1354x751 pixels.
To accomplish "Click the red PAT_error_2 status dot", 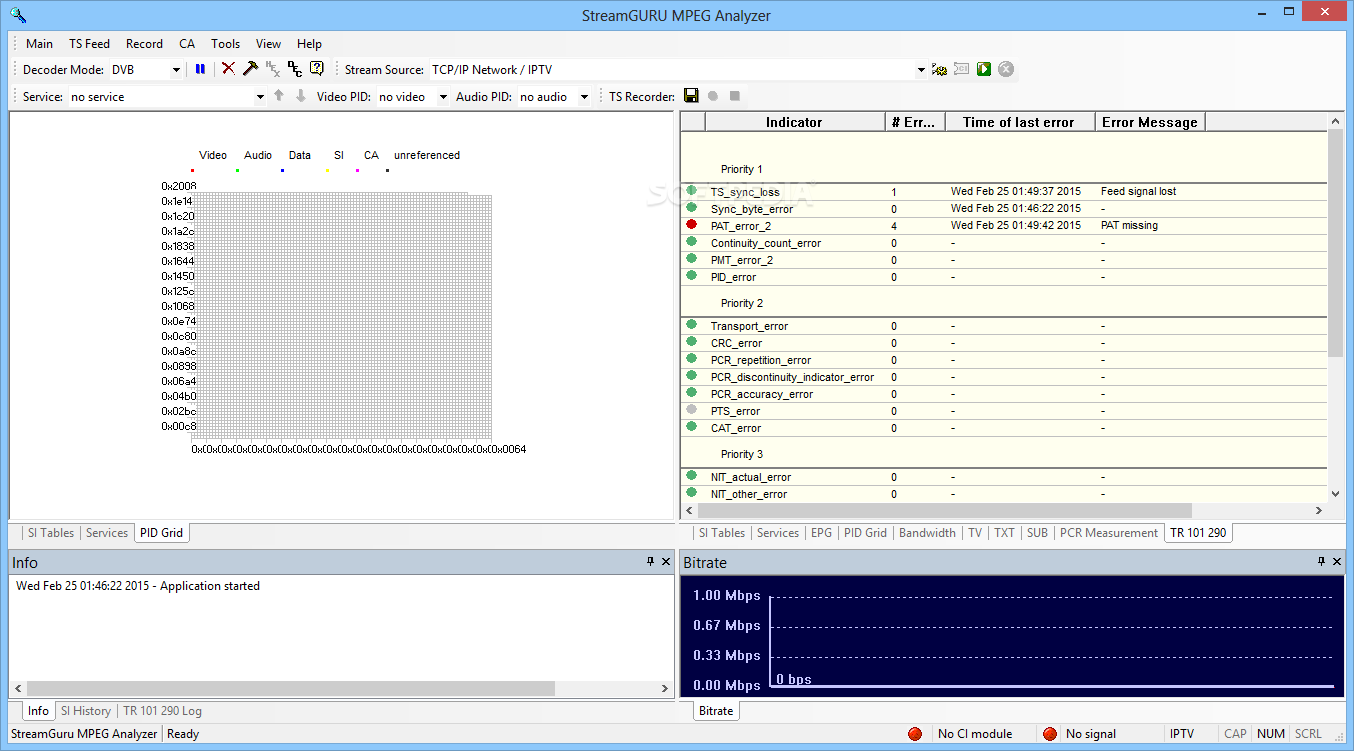I will 692,225.
